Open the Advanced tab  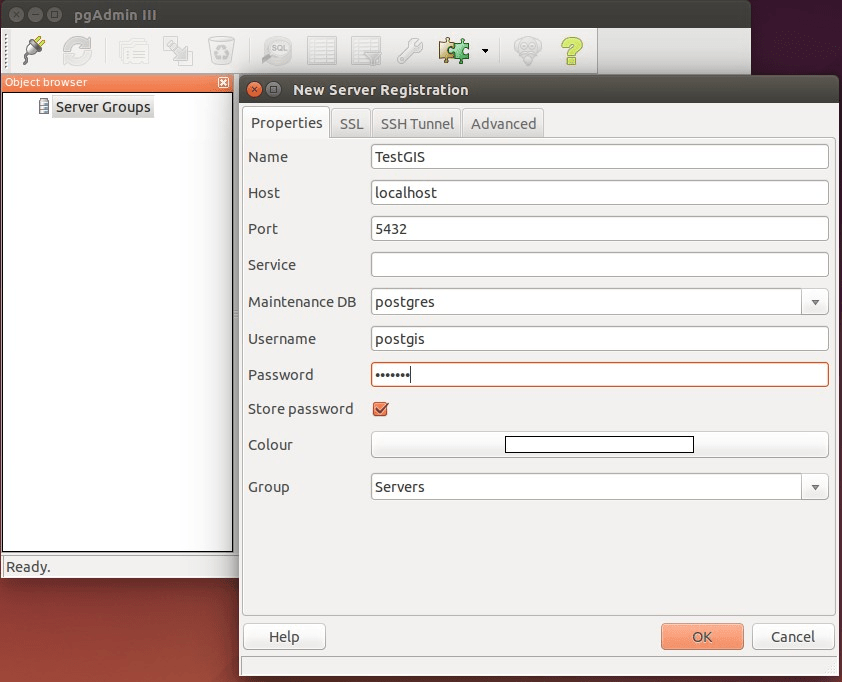click(503, 124)
